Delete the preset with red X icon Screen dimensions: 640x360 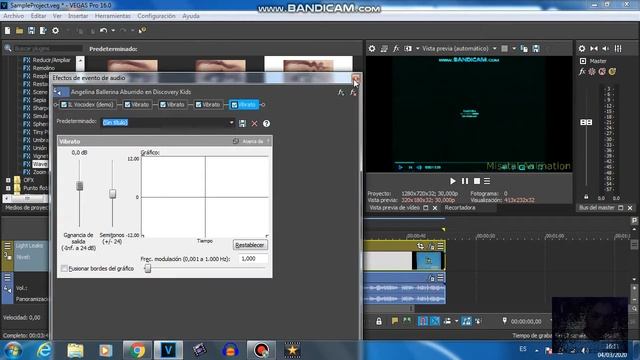point(254,123)
